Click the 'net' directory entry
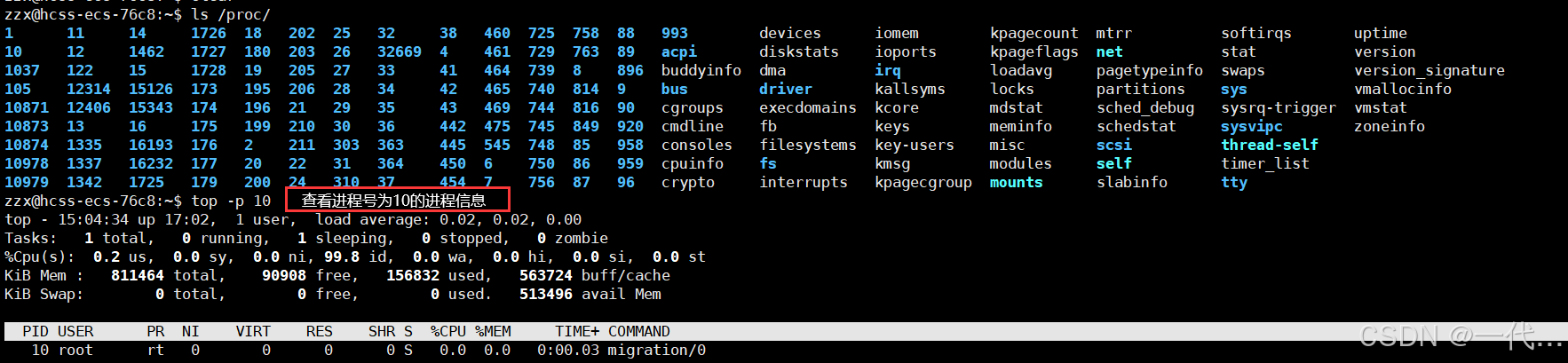 click(1110, 52)
